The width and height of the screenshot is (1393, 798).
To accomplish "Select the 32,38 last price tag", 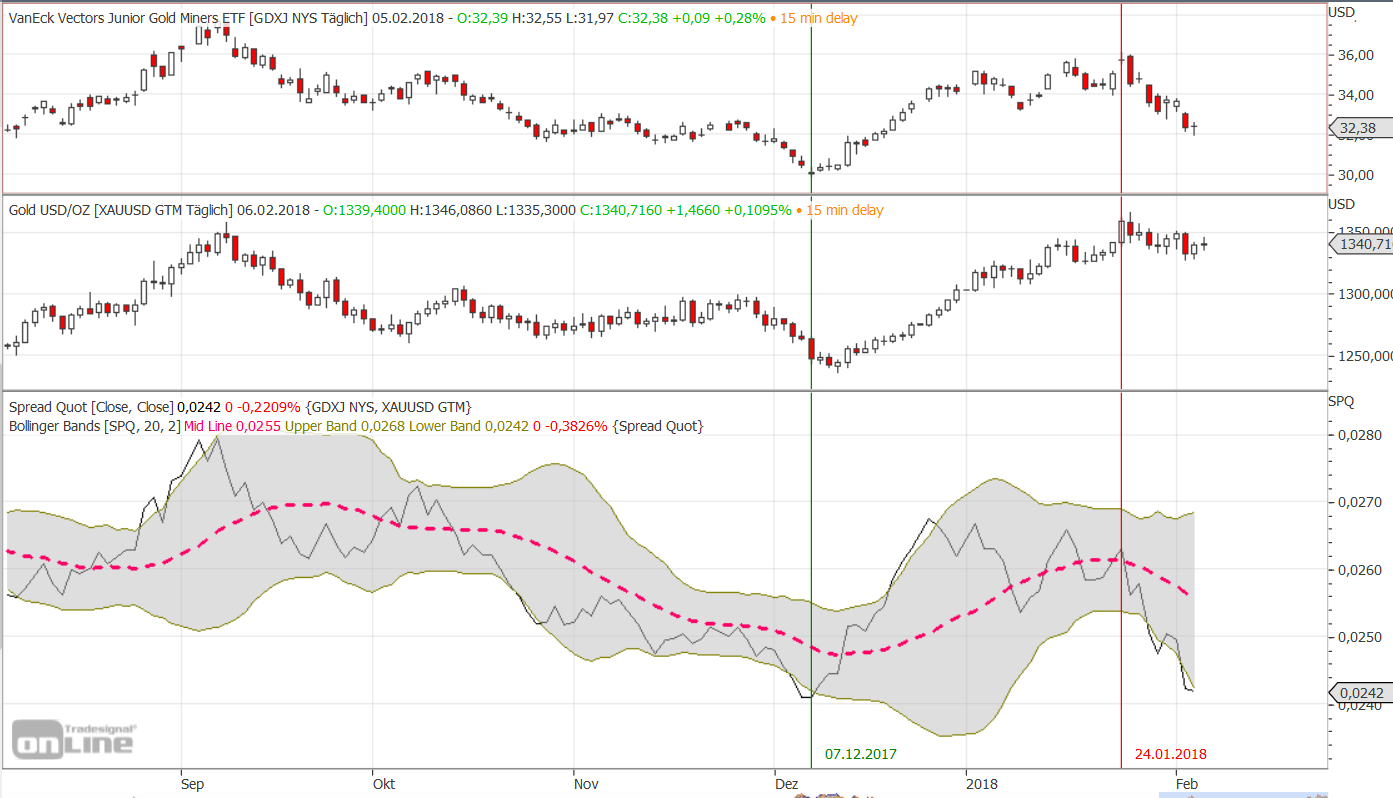I will point(1359,128).
